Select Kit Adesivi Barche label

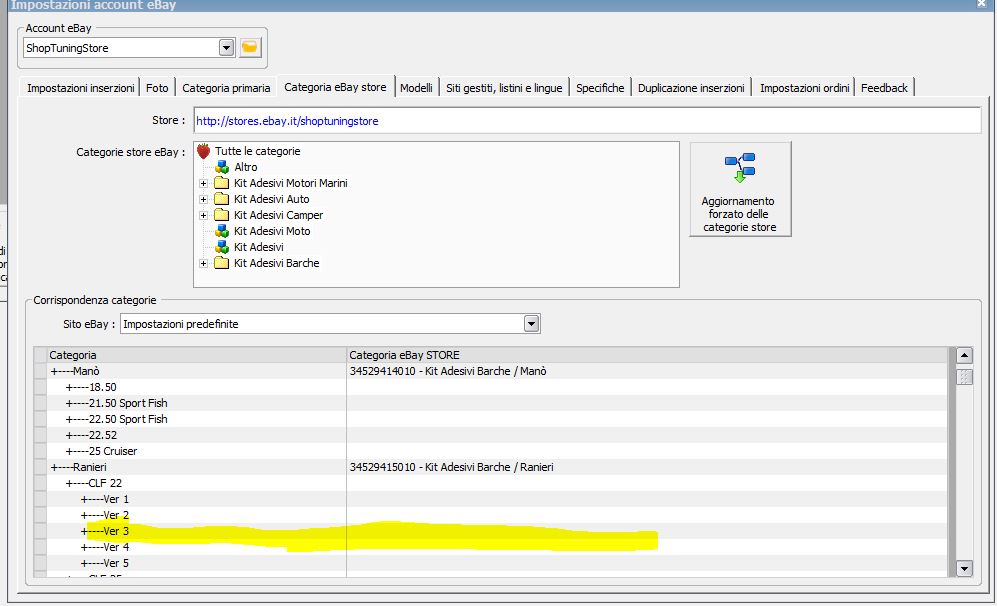point(277,263)
